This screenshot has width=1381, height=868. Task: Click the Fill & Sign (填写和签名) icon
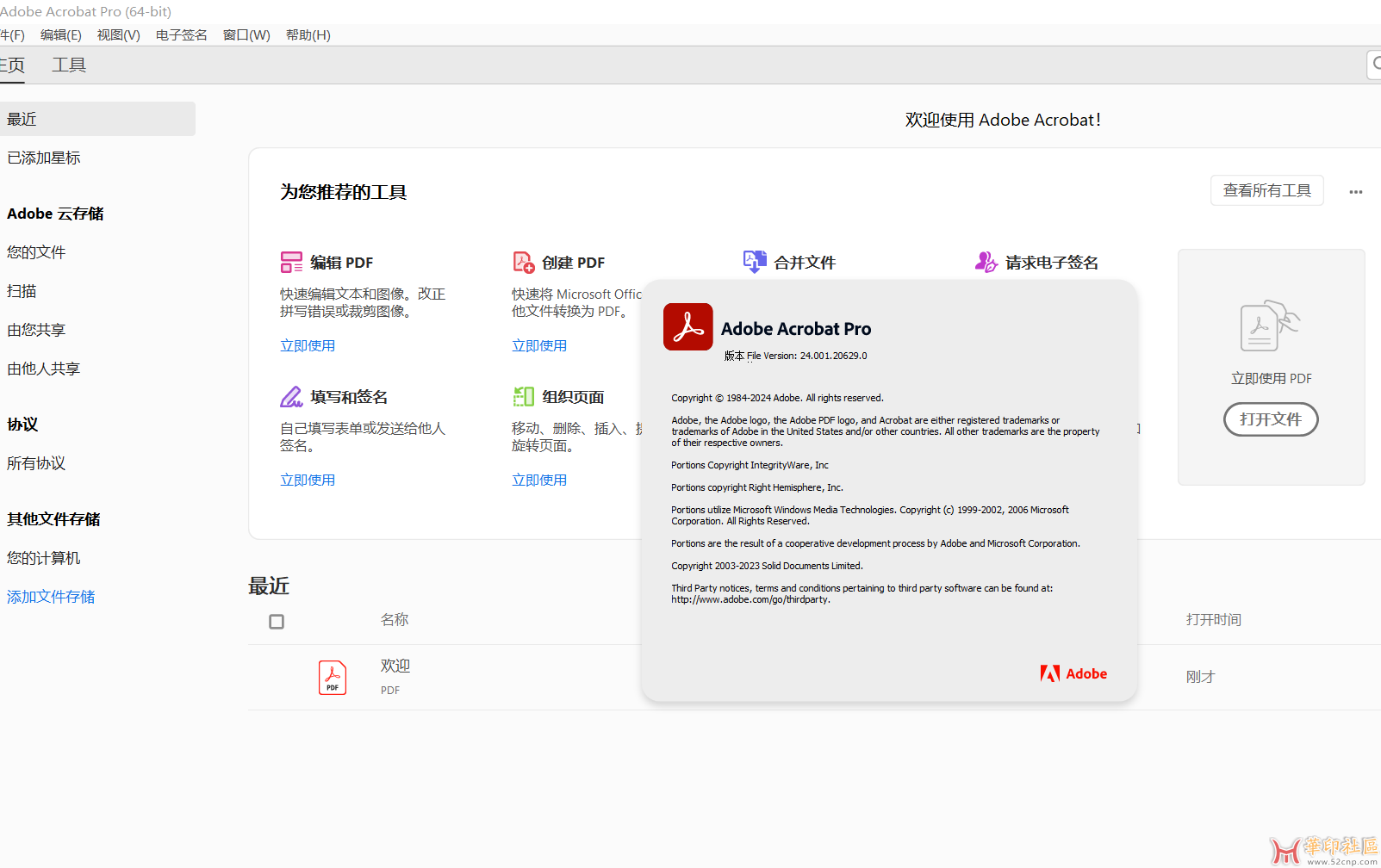291,396
